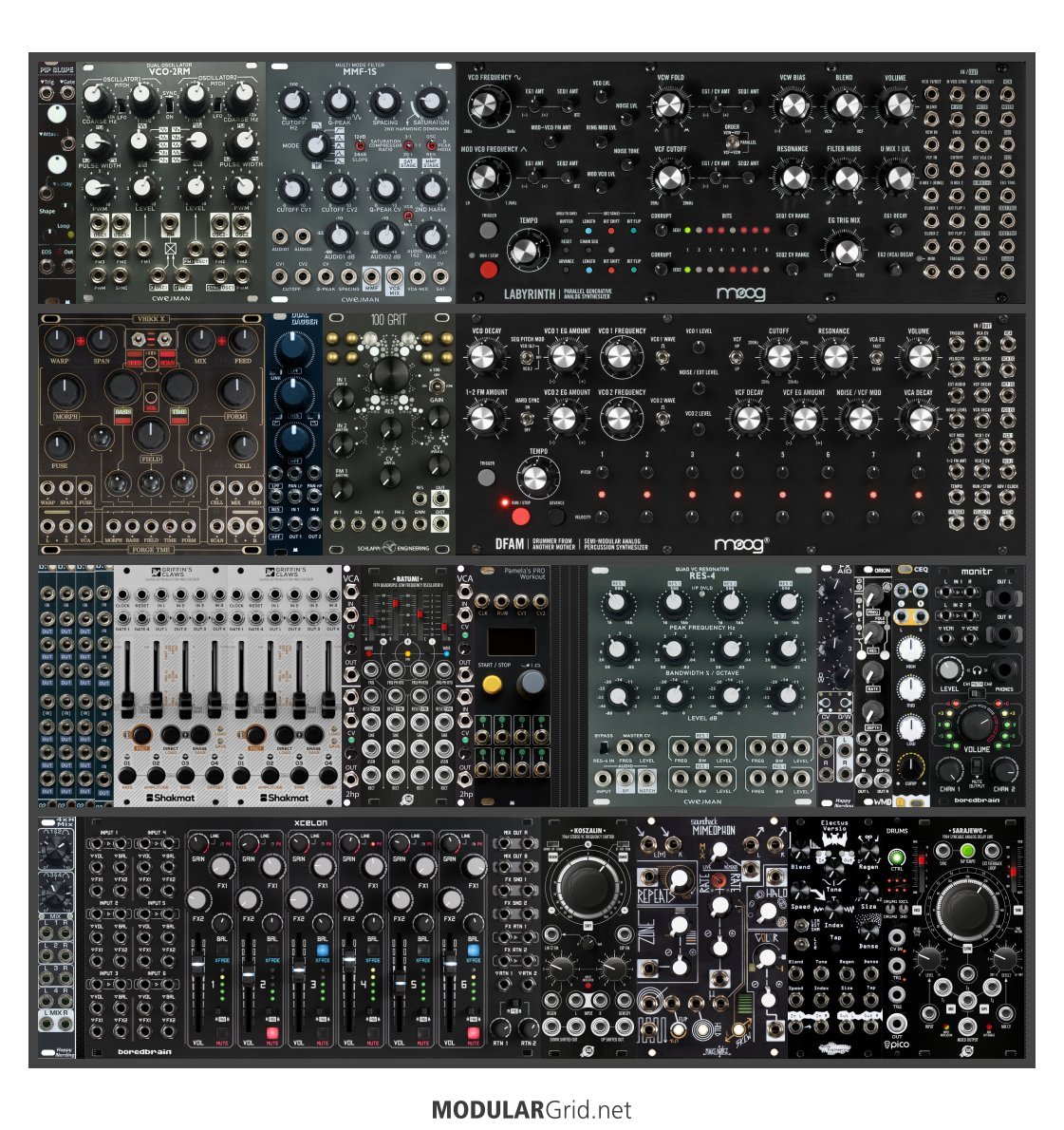Viewport: 1064px width, 1130px height.
Task: Click the VCO FREQUENCY knob on Labyrinth
Action: (489, 106)
